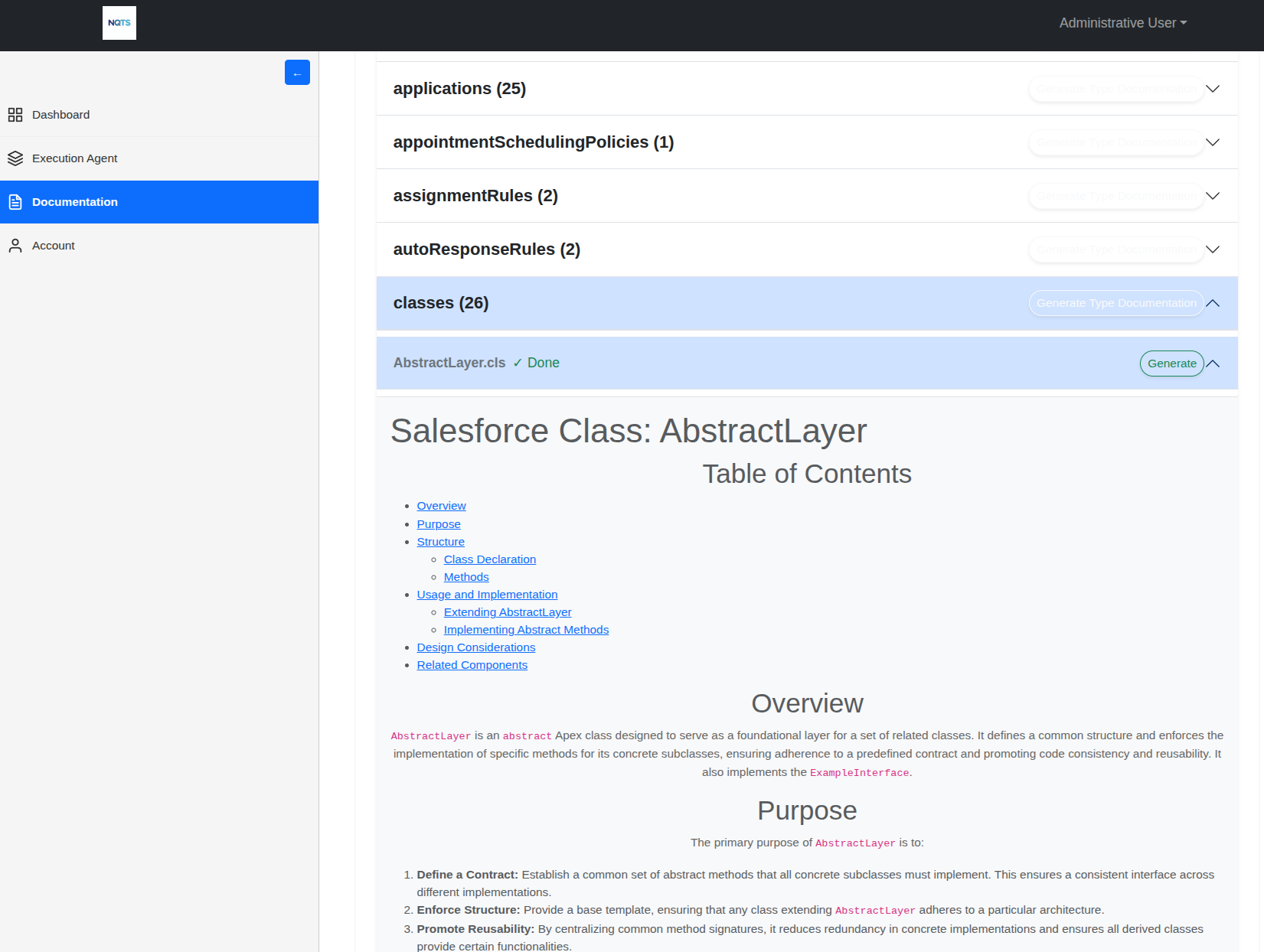Collapse the classes (26) section
The height and width of the screenshot is (952, 1264).
1212,303
